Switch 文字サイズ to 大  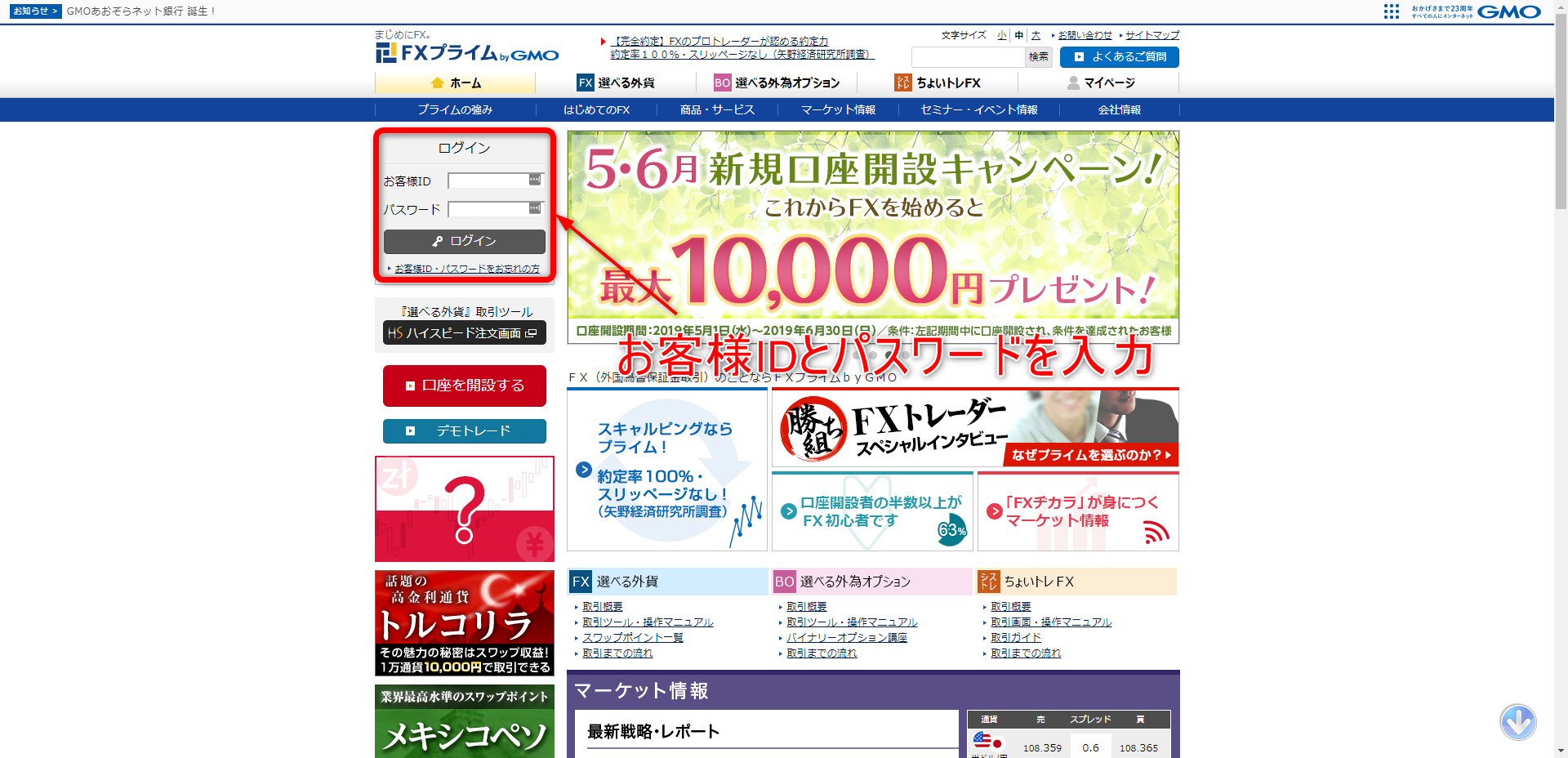[x=1036, y=36]
